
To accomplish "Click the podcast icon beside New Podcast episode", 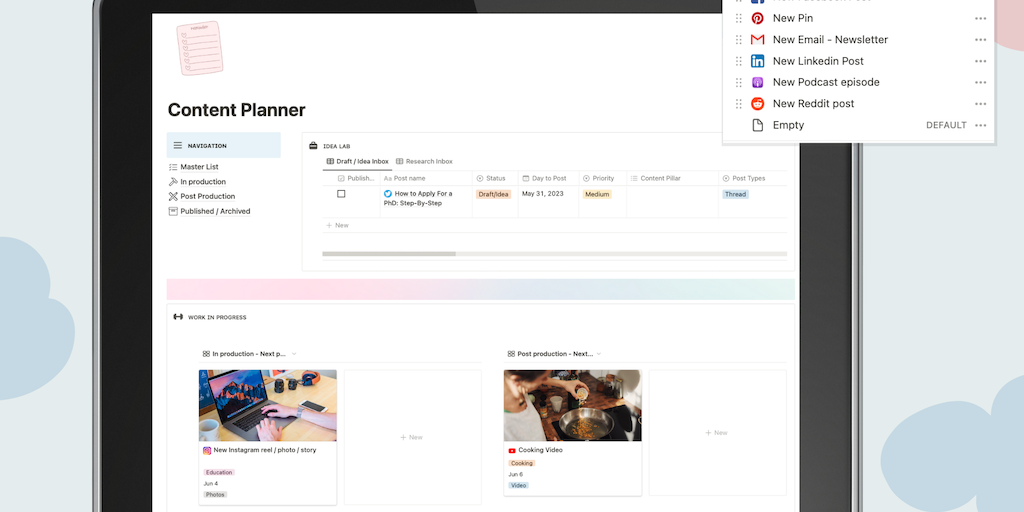I will [x=758, y=82].
